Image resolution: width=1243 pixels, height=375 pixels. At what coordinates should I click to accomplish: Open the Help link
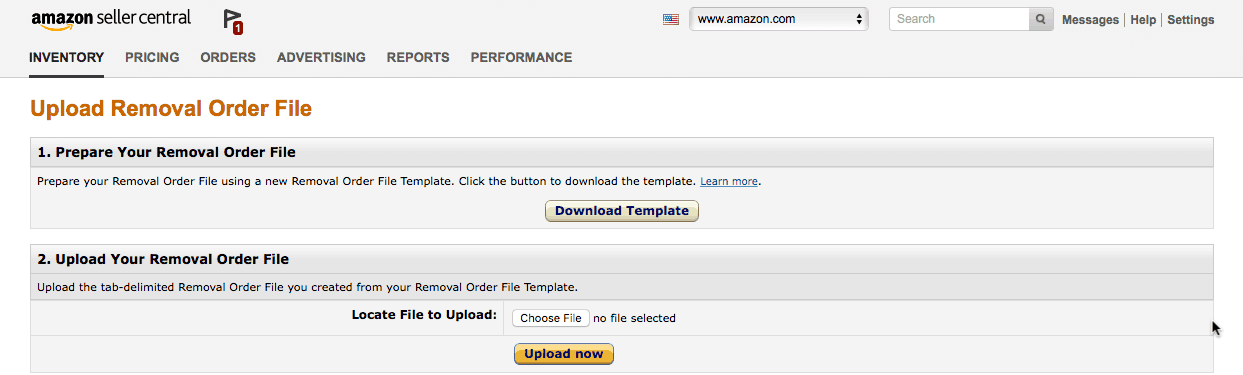click(x=1143, y=20)
